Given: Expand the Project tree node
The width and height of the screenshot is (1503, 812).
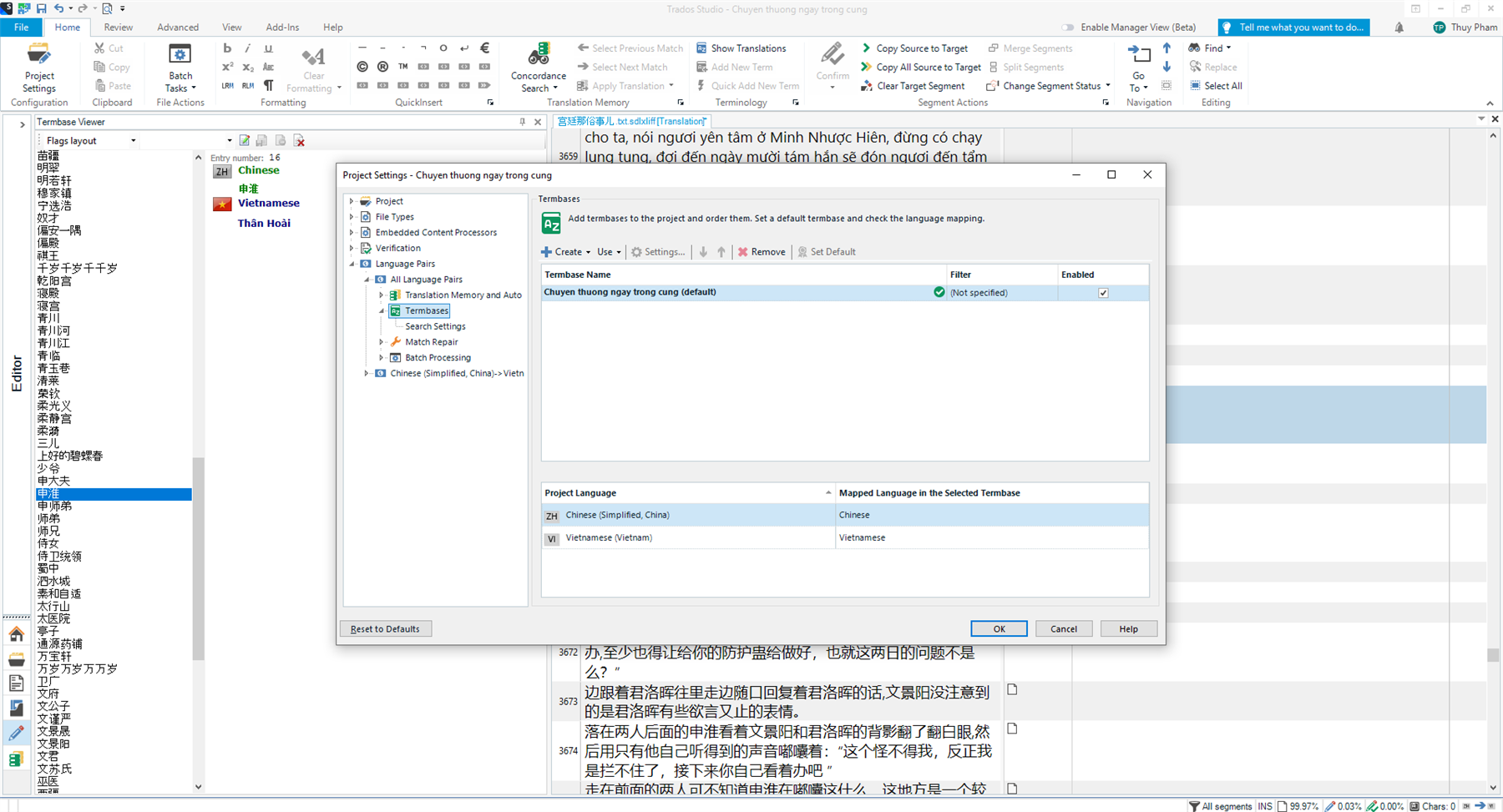Looking at the screenshot, I should click(x=352, y=201).
